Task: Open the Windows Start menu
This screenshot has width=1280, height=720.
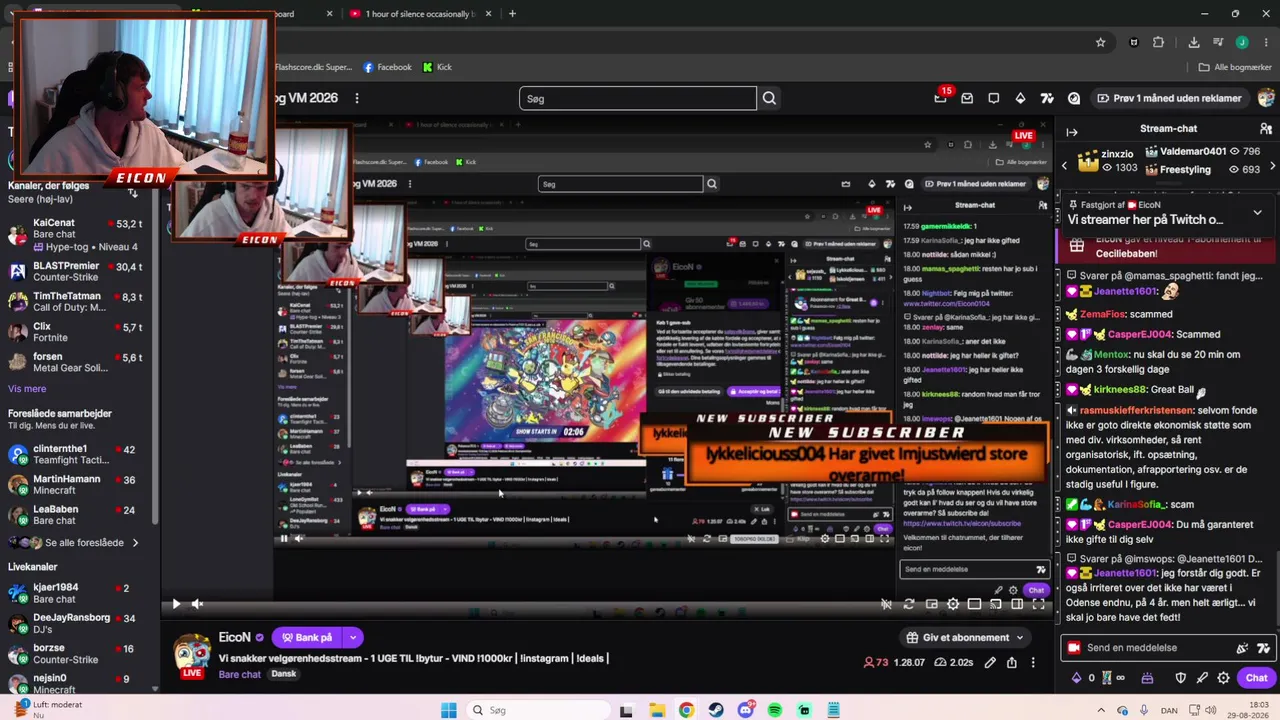Action: [x=449, y=711]
